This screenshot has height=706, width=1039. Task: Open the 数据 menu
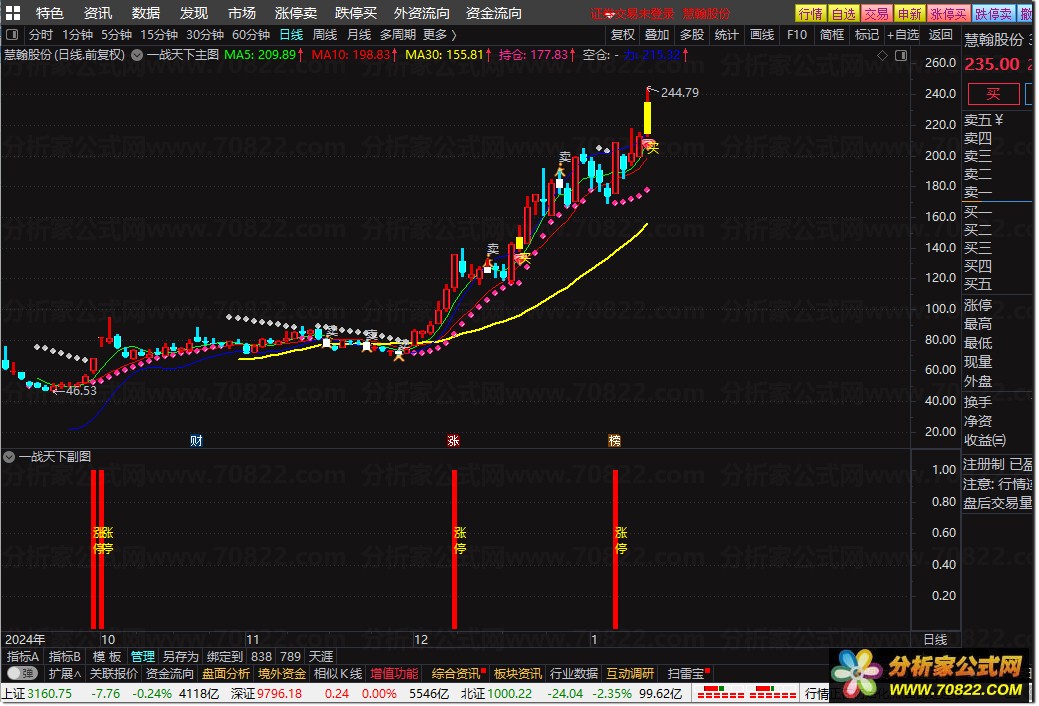(x=146, y=13)
